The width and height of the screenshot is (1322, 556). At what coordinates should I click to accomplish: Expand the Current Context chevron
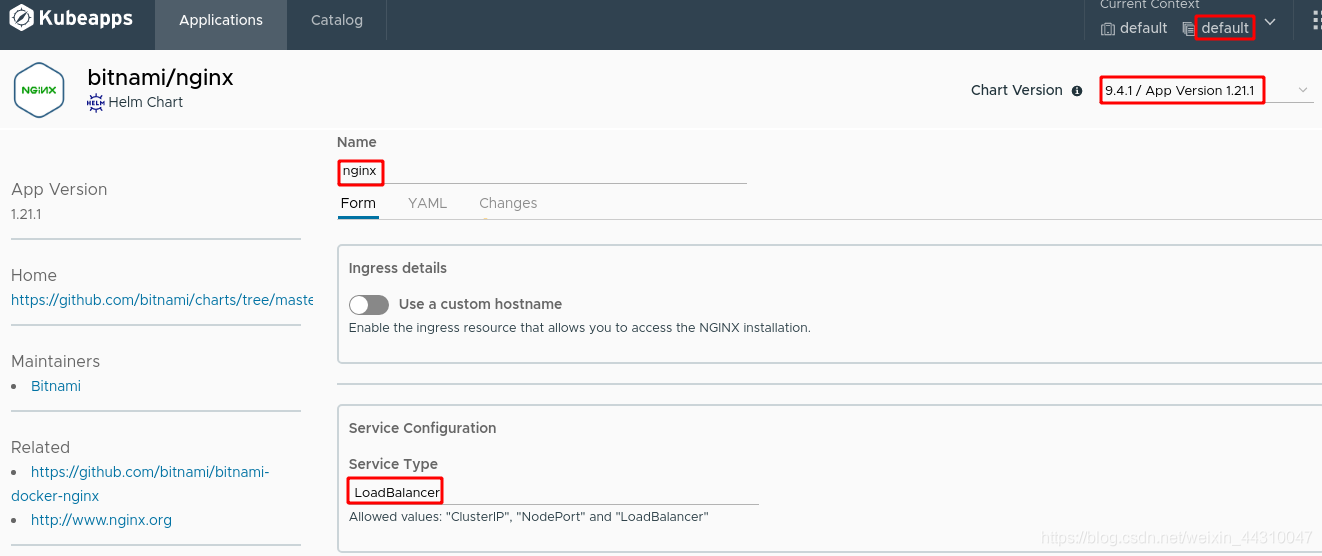point(1270,22)
